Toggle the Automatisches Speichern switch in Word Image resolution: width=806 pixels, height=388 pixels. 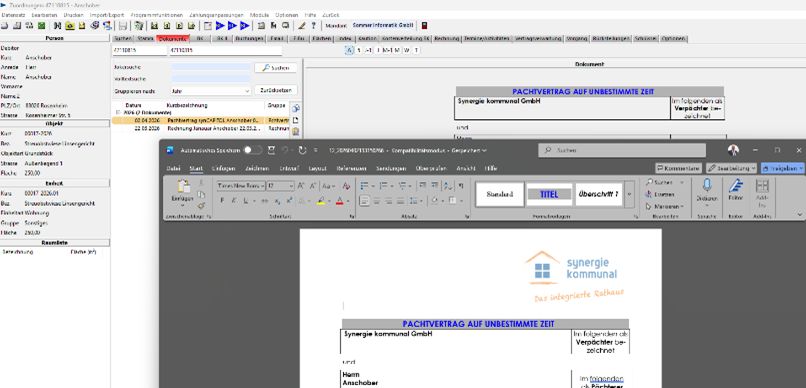pyautogui.click(x=252, y=151)
